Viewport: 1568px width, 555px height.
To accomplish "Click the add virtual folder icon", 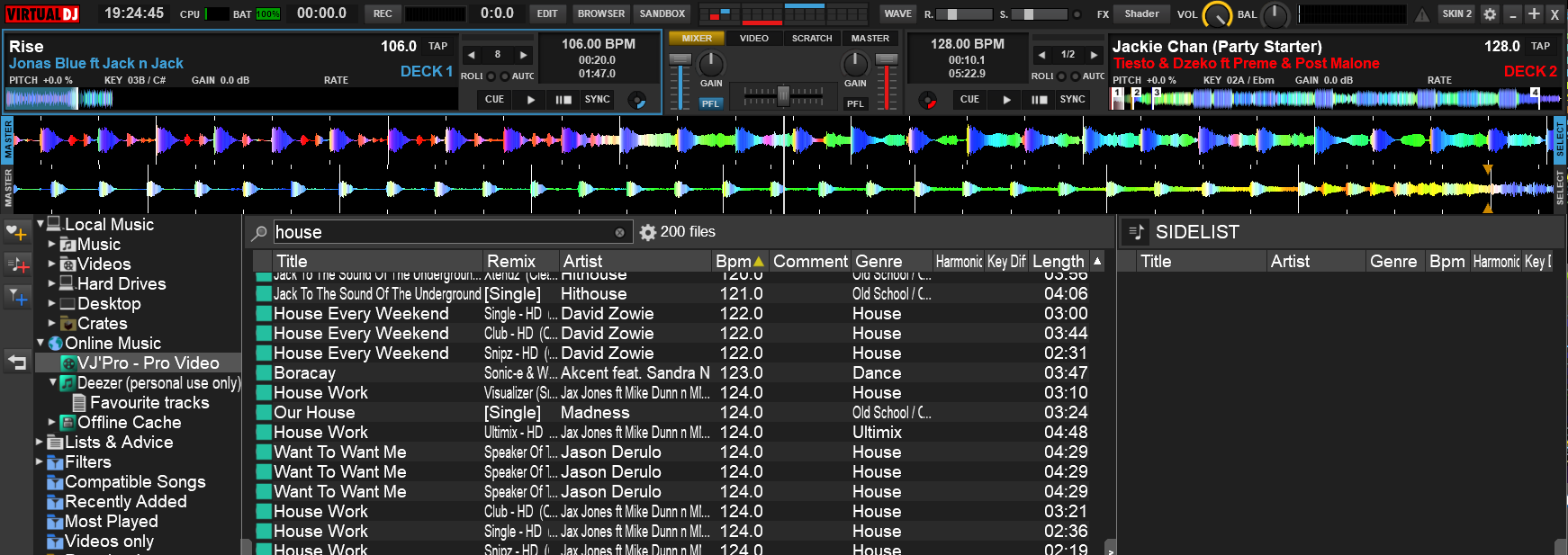I will coord(17,264).
